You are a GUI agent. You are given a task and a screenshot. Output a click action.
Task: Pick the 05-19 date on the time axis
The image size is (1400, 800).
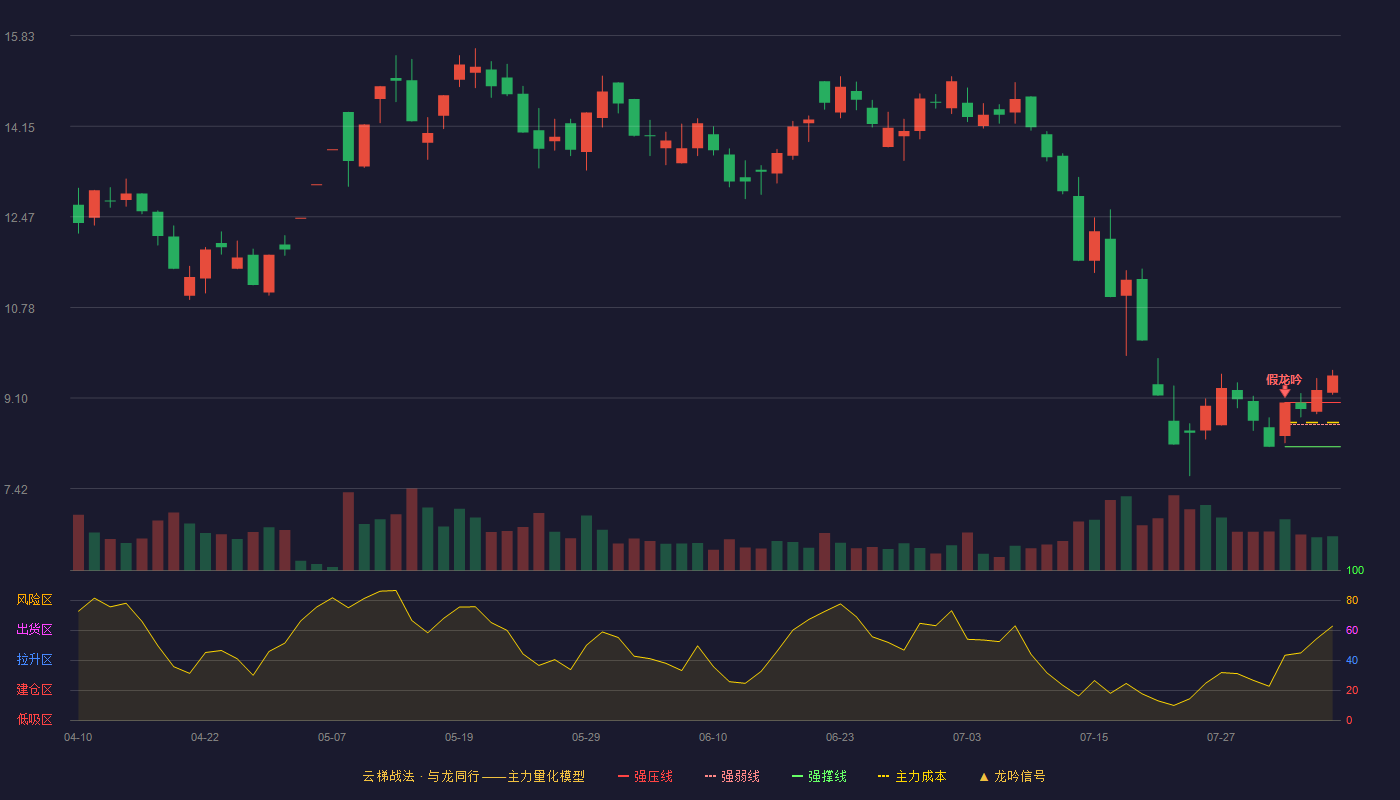tap(459, 737)
